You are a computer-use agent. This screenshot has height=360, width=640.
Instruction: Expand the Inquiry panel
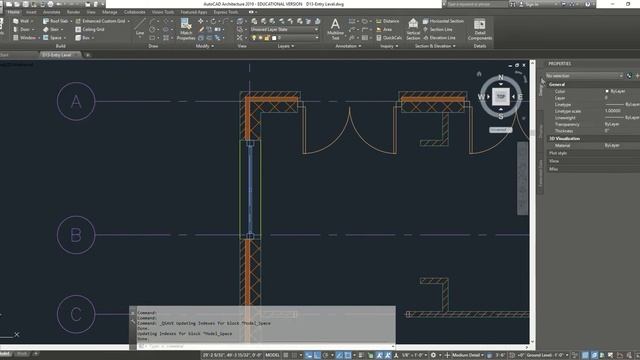389,46
